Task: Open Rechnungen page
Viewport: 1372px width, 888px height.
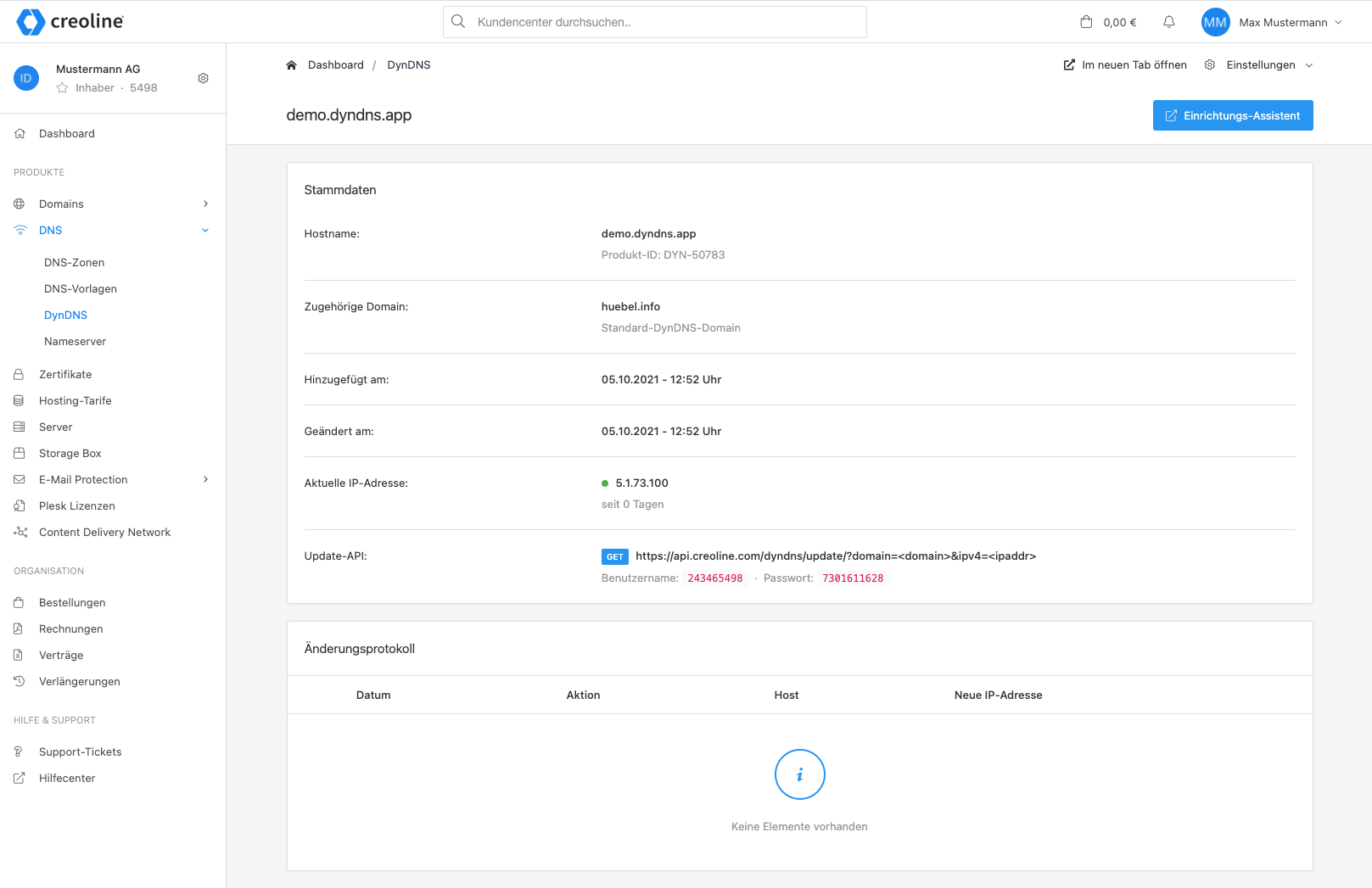Action: pyautogui.click(x=70, y=629)
